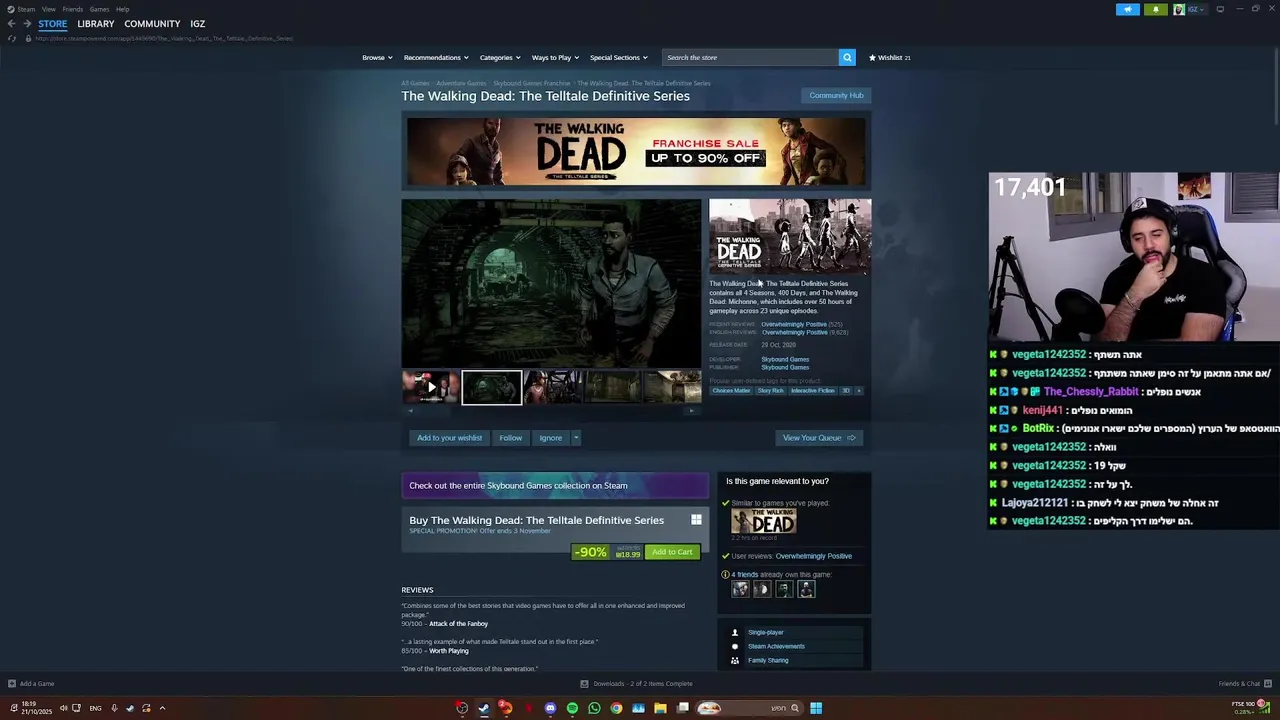Screen dimensions: 1280x720
Task: Click Add to your wishlist button
Action: 449,438
